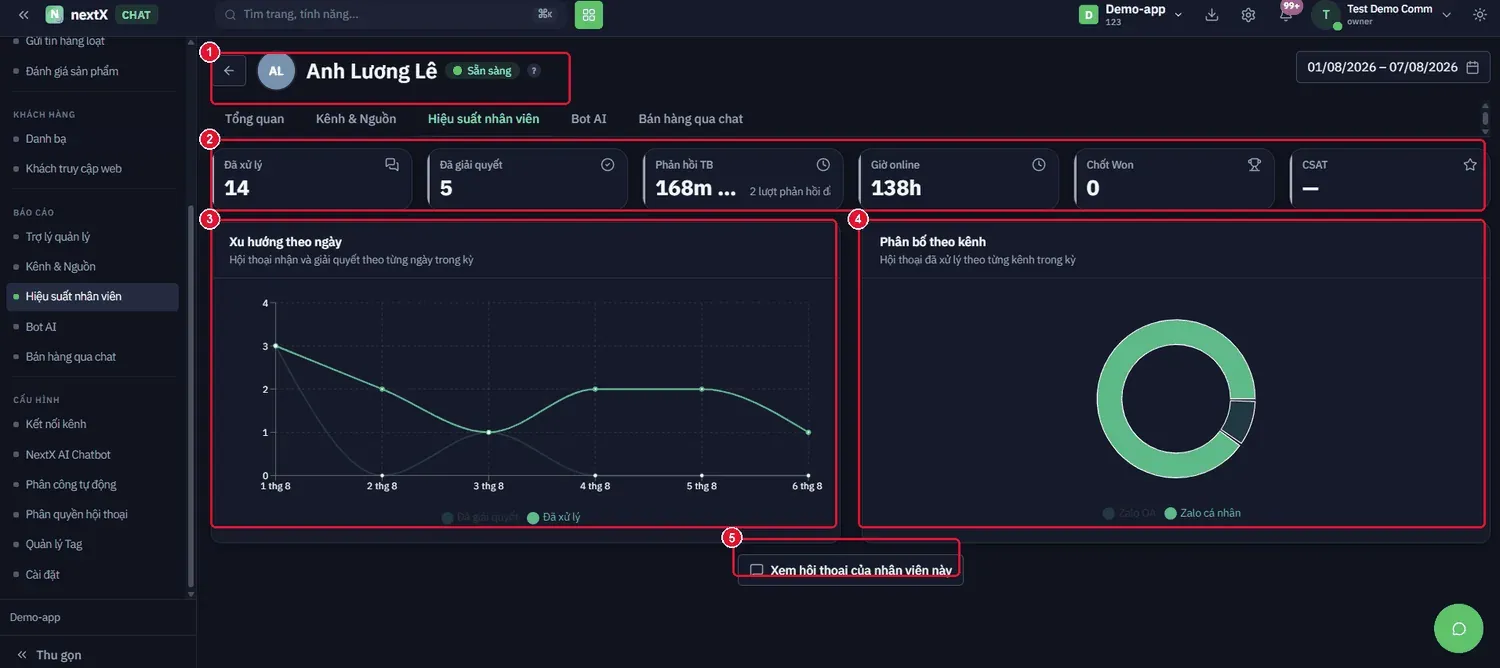Click the clock icon on Giờ online card
Viewport: 1500px width, 668px height.
coord(1039,165)
